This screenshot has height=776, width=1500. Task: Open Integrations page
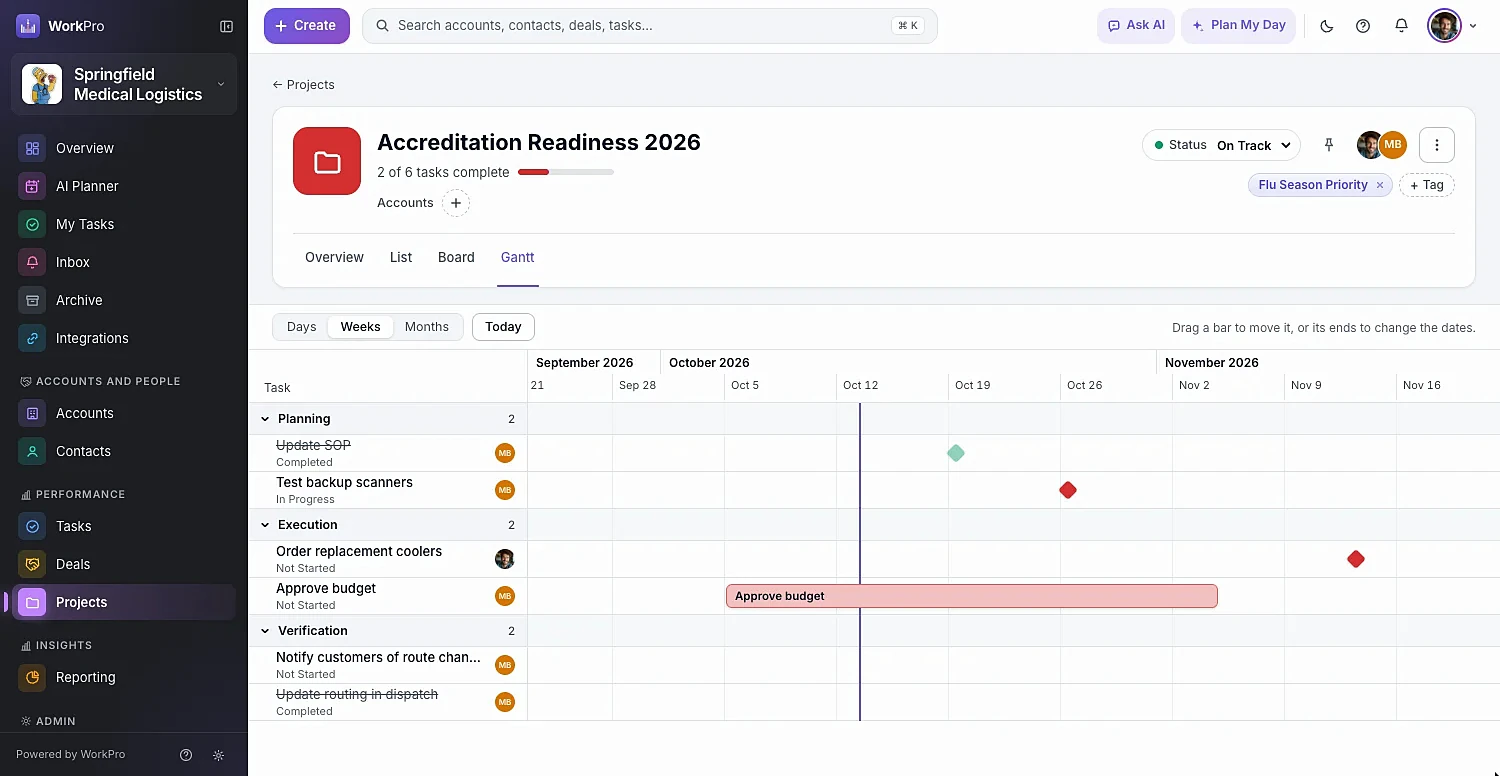tap(124, 338)
